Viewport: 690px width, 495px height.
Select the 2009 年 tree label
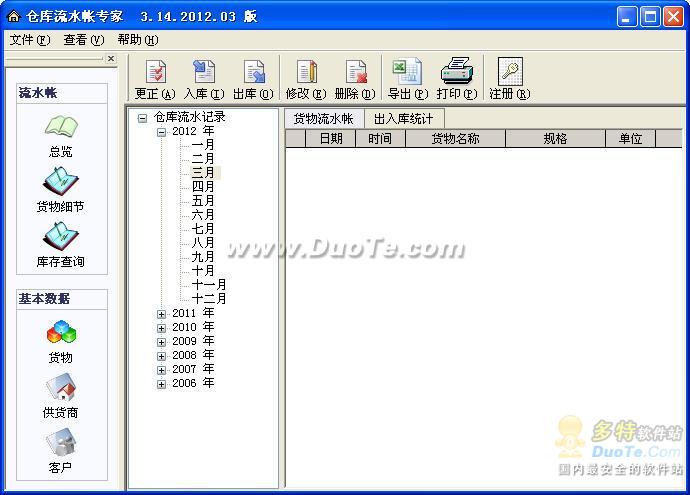[193, 341]
